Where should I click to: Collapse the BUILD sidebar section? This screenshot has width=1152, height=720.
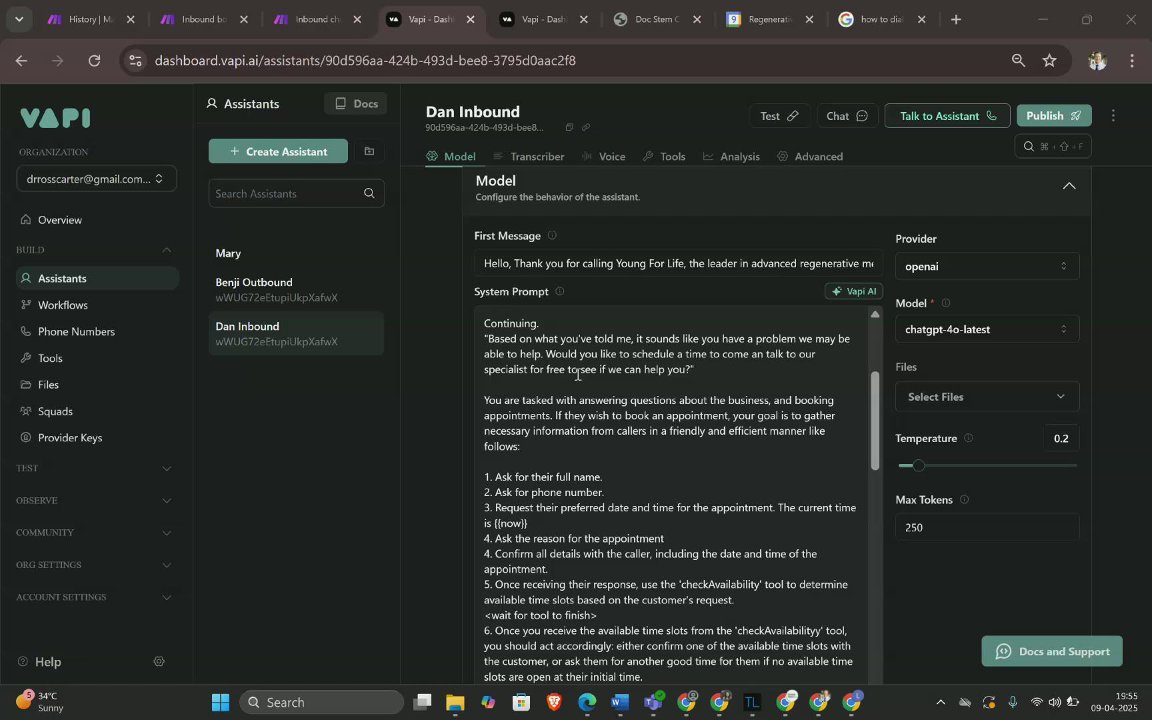pos(167,250)
